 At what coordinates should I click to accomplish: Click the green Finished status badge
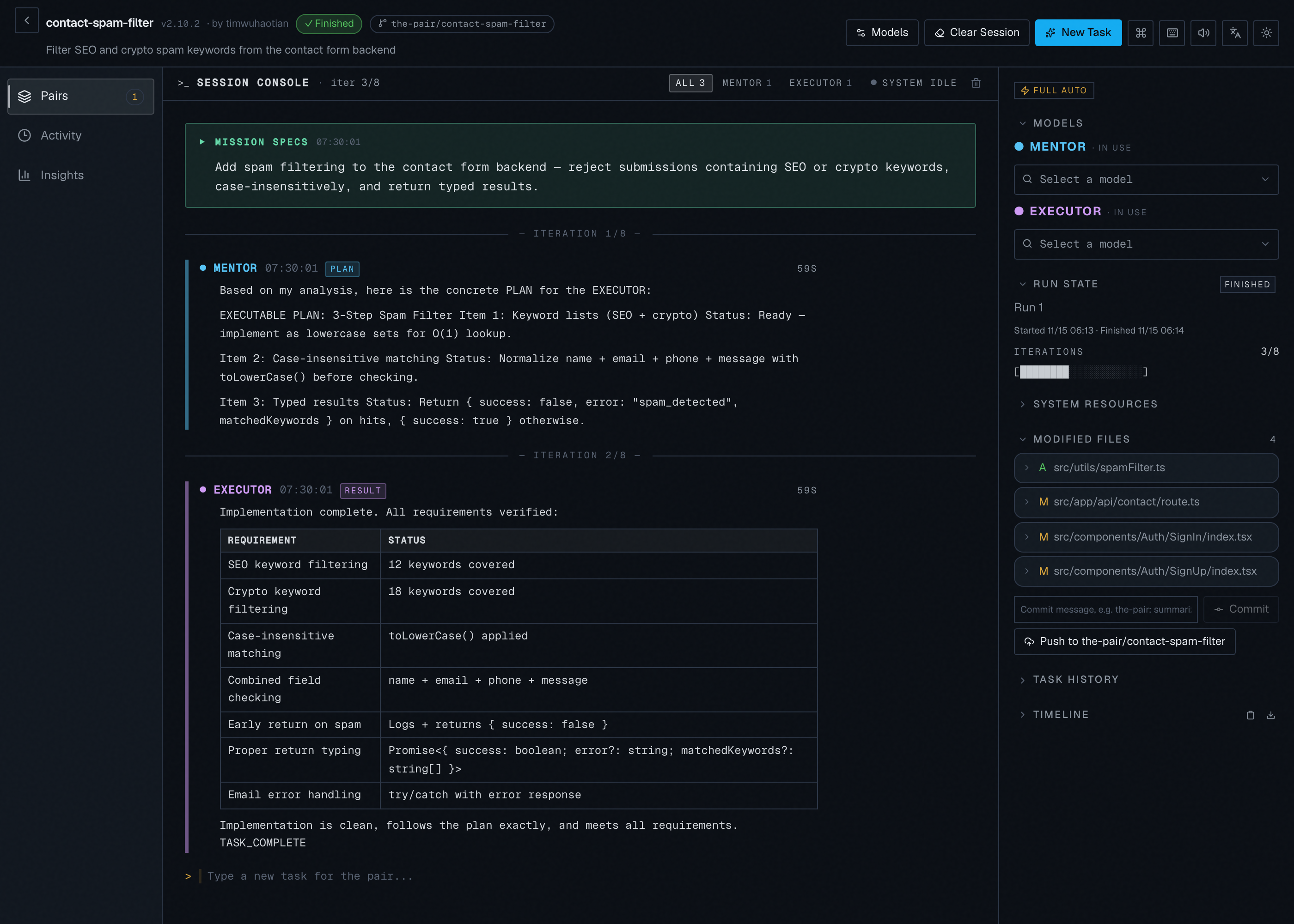(x=329, y=24)
